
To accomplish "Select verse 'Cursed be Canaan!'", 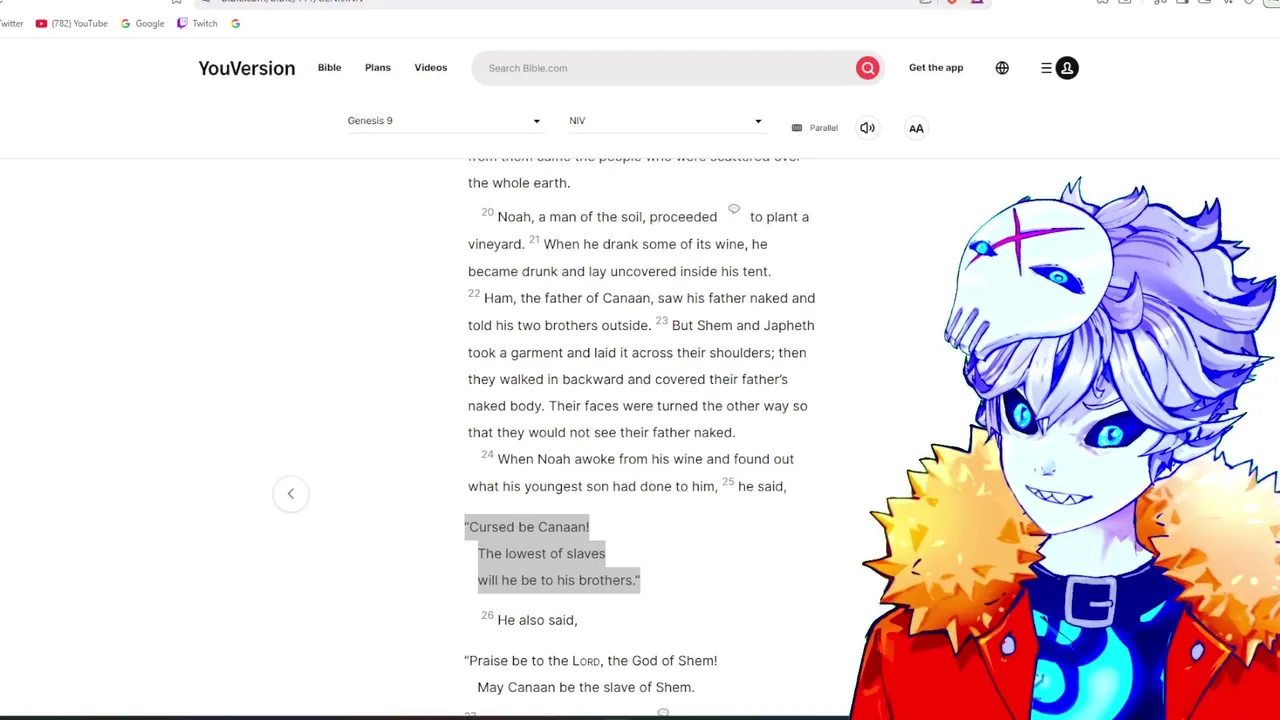I will (529, 527).
